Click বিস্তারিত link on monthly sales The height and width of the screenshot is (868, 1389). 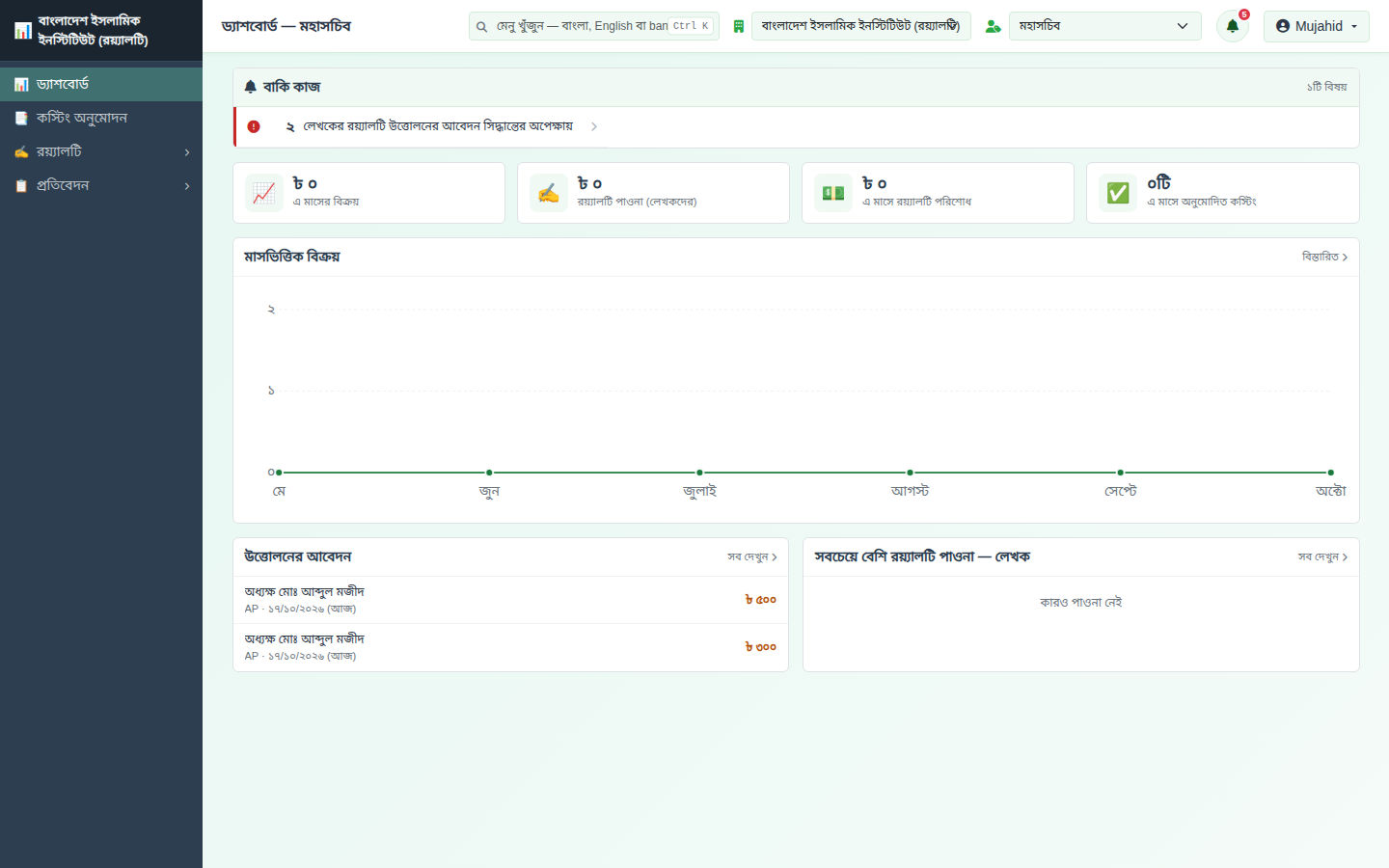coord(1324,257)
